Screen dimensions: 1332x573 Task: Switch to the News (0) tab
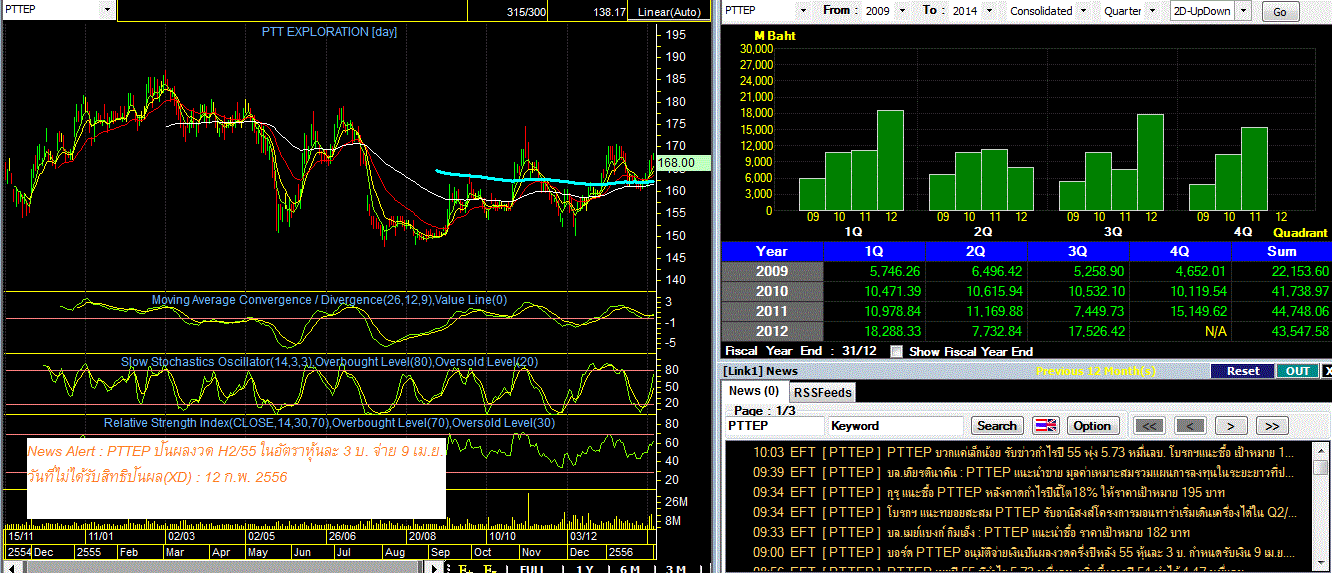[x=754, y=392]
